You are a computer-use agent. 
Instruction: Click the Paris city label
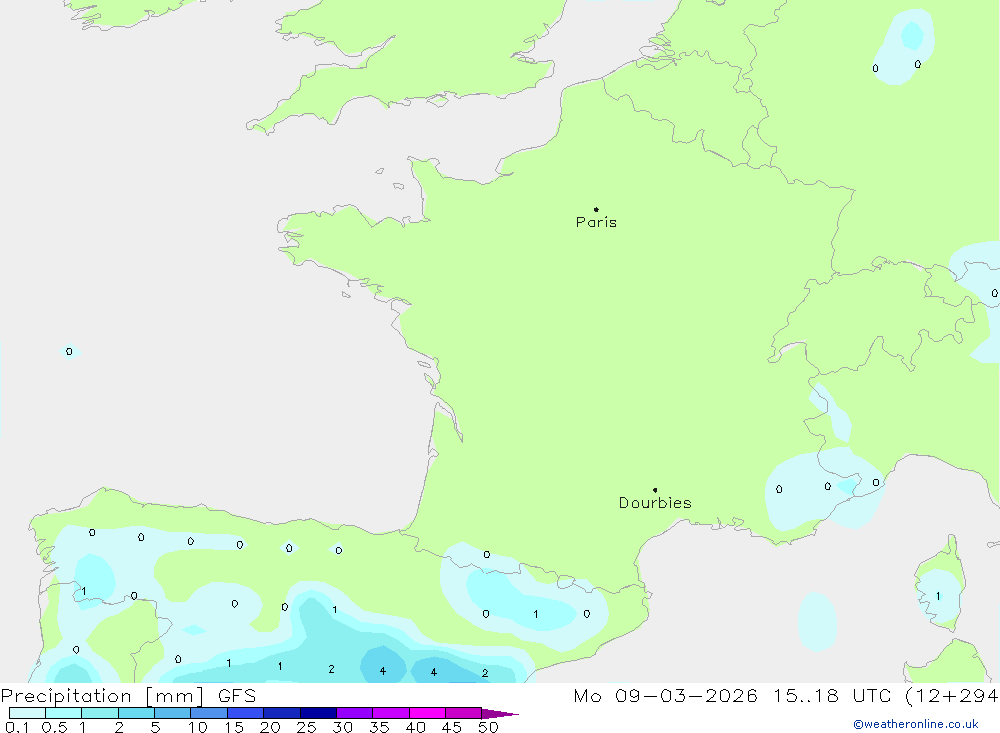(x=596, y=222)
